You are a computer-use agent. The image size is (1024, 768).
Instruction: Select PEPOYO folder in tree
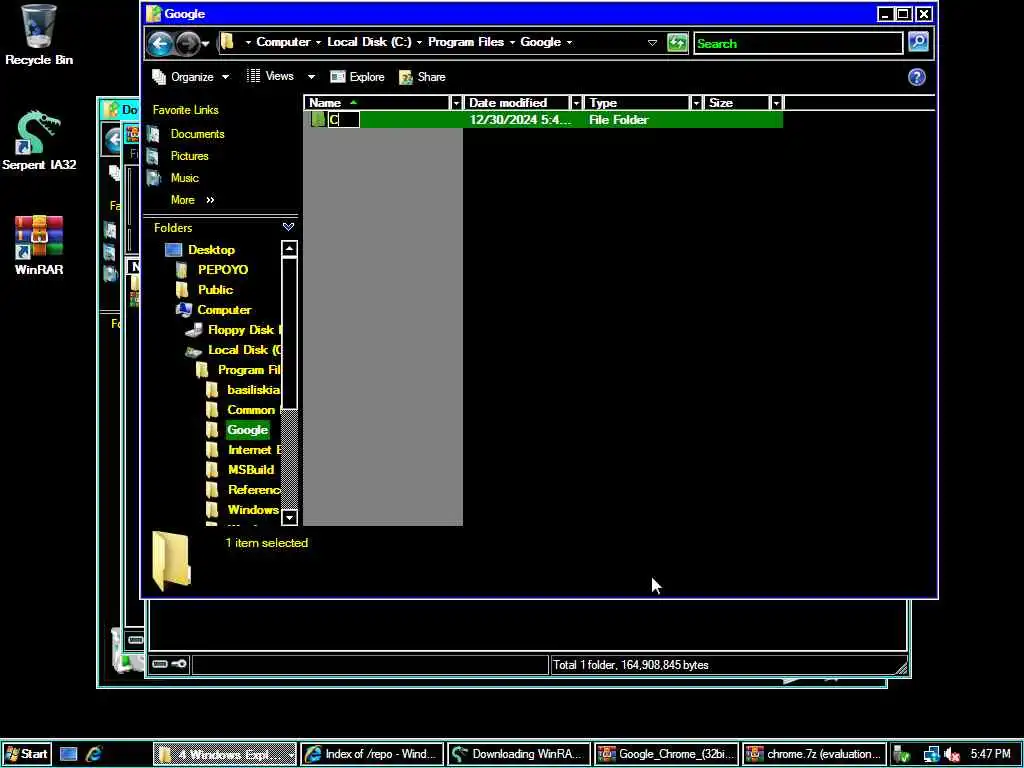(x=223, y=270)
